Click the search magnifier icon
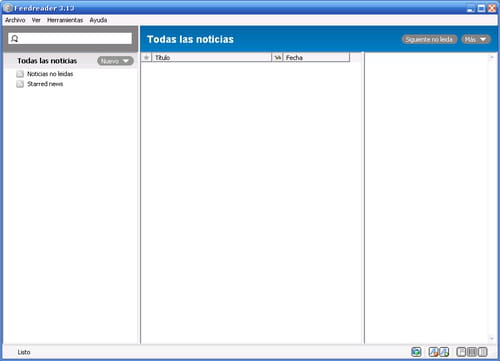The height and width of the screenshot is (361, 500). [x=14, y=38]
